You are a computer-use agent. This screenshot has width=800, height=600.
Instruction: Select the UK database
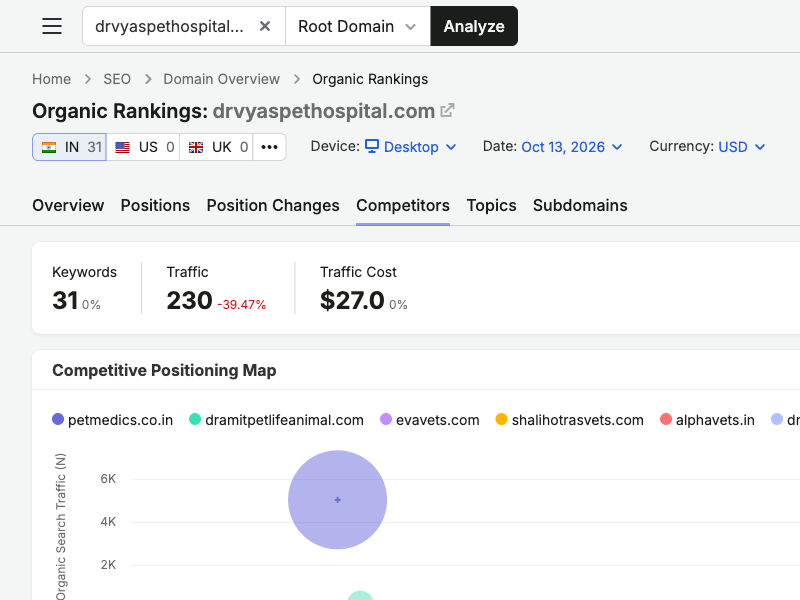216,147
